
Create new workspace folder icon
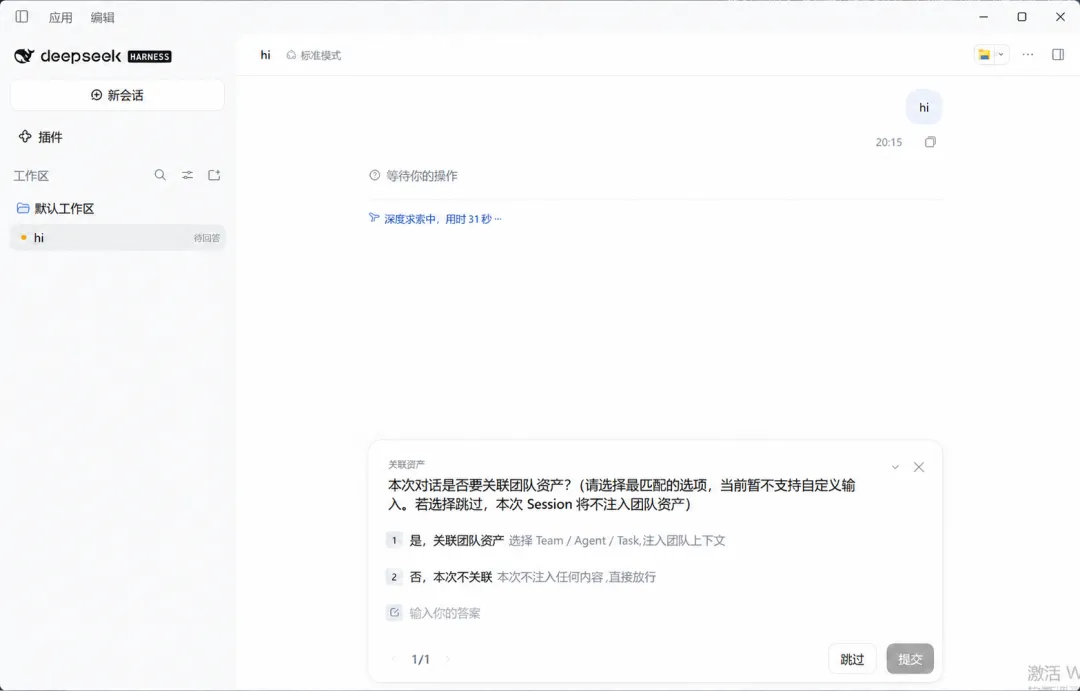click(x=214, y=175)
